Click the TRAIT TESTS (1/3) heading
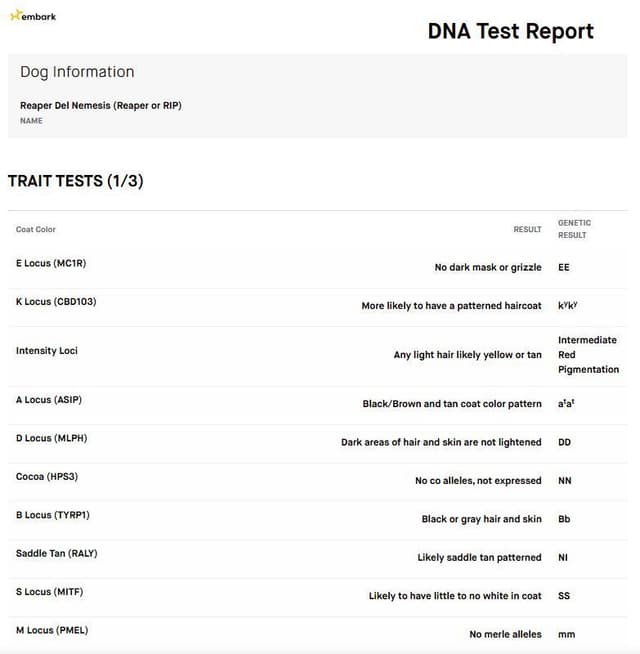Image resolution: width=640 pixels, height=654 pixels. pyautogui.click(x=76, y=181)
